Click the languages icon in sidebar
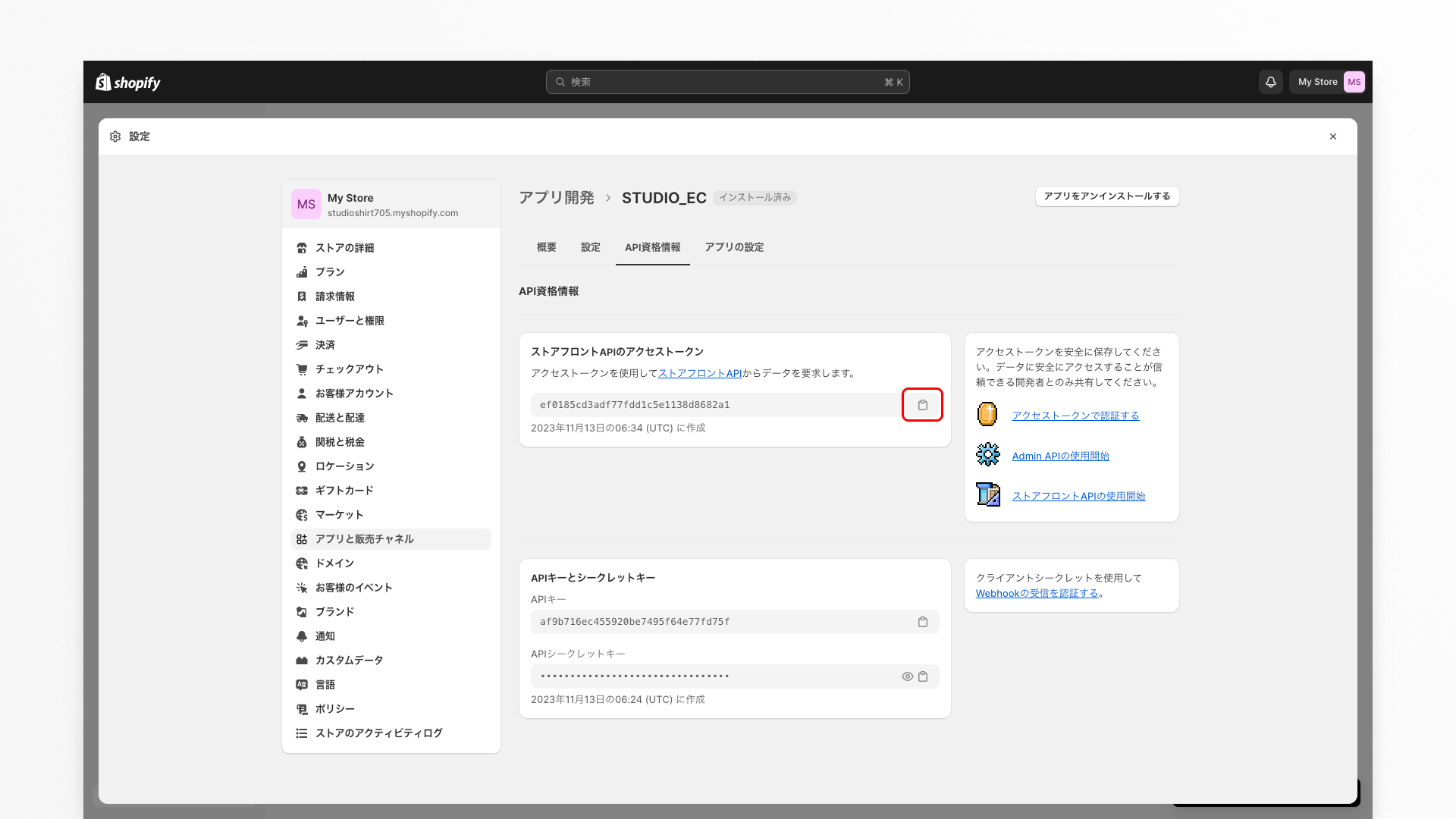 pyautogui.click(x=302, y=685)
